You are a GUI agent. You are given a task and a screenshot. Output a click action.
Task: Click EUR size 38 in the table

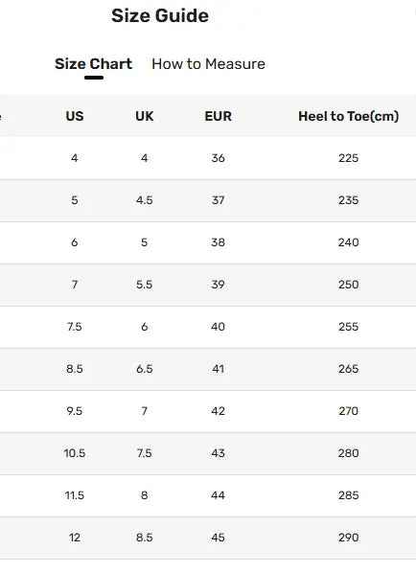click(218, 242)
